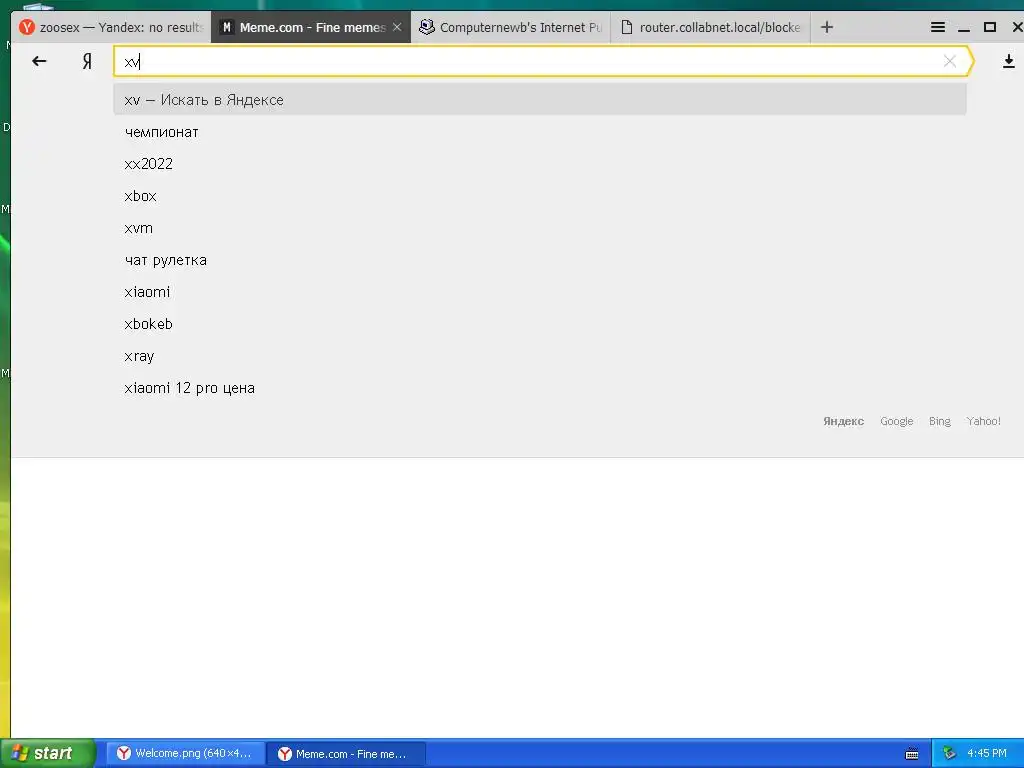Switch search engine to Bing
Image resolution: width=1024 pixels, height=768 pixels.
pyautogui.click(x=940, y=421)
